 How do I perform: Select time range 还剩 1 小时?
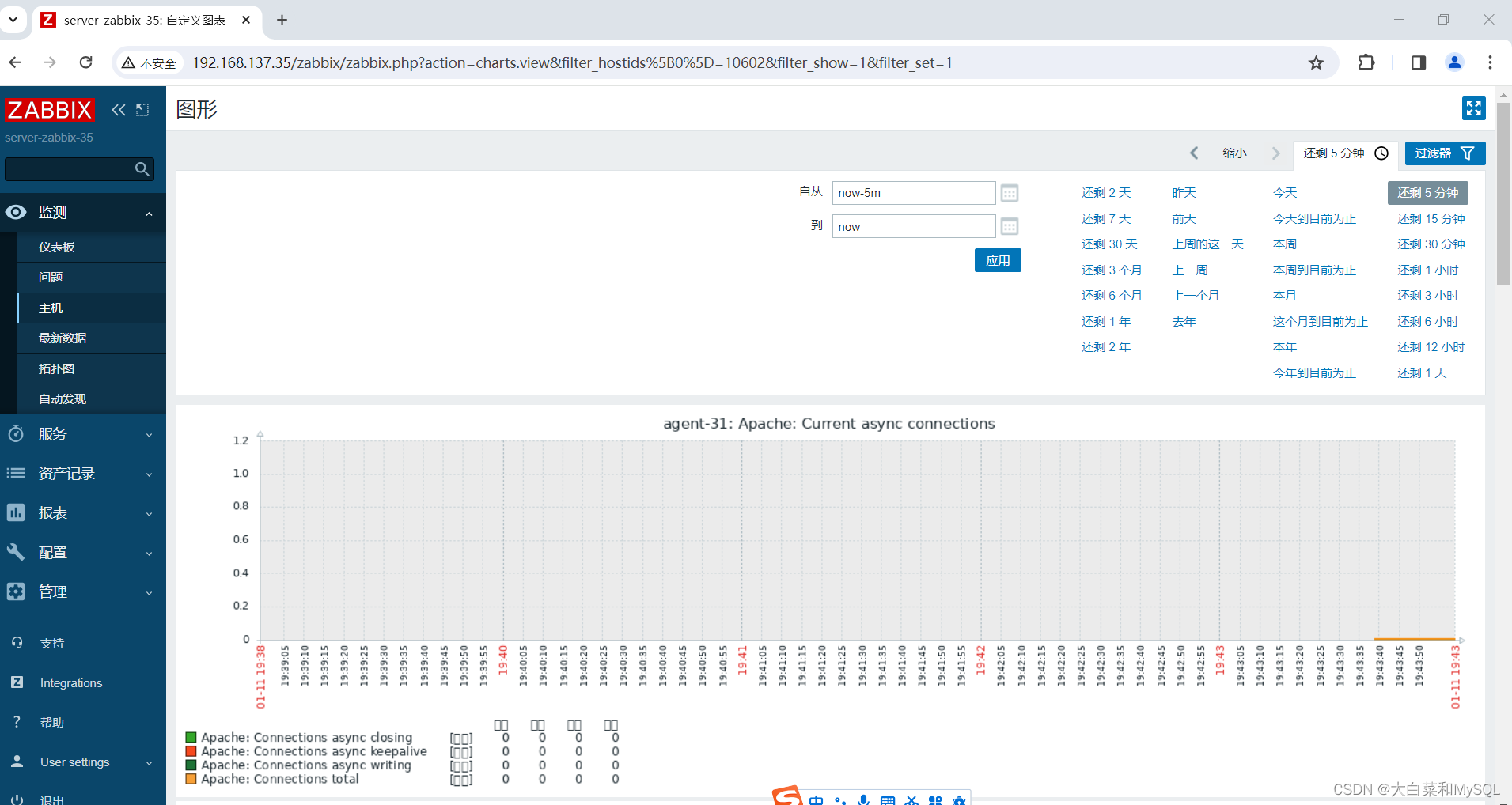pyautogui.click(x=1427, y=270)
